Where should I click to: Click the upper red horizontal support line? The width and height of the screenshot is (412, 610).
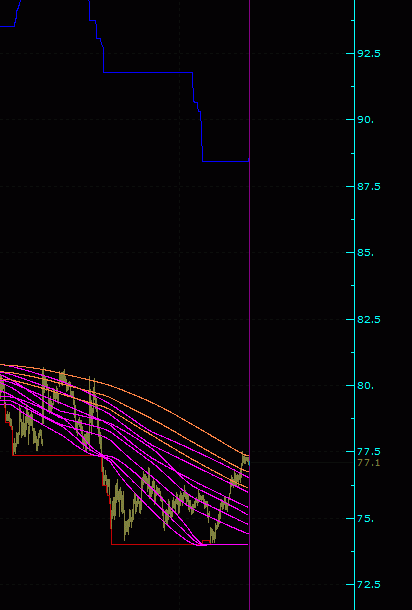(56, 455)
